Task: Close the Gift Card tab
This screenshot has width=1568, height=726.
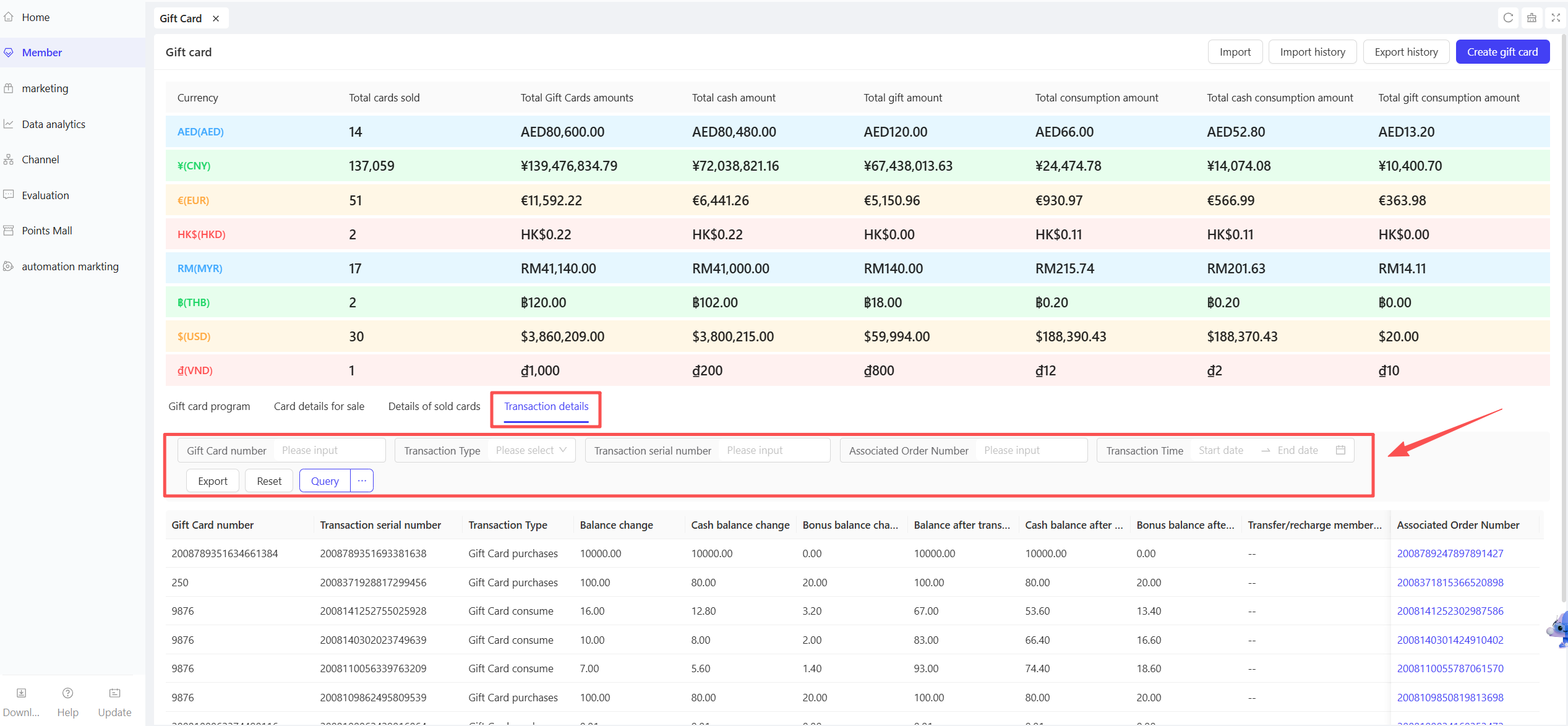Action: click(216, 19)
